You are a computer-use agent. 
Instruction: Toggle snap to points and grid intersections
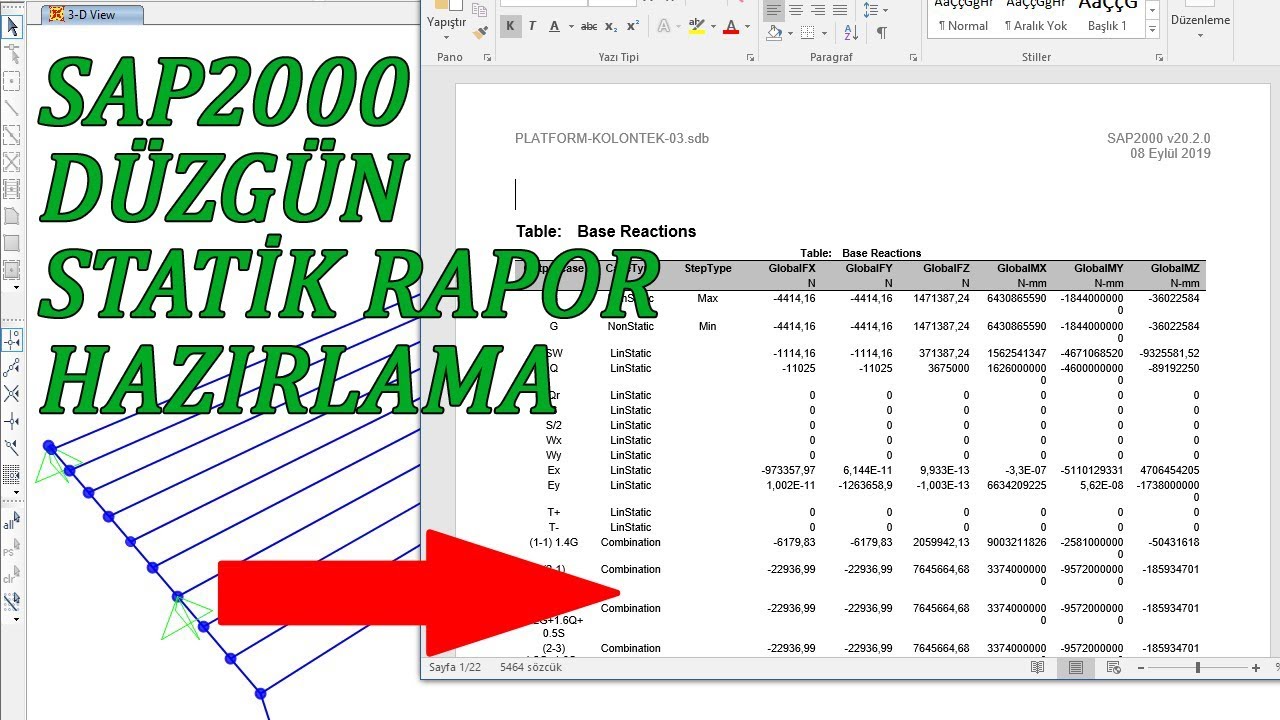tap(12, 341)
